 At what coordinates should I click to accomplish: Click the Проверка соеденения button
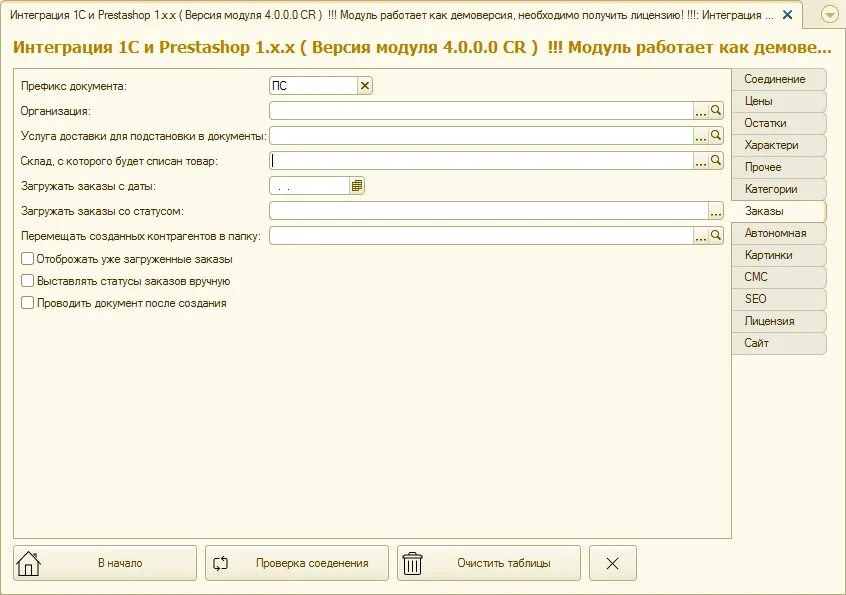[x=297, y=563]
